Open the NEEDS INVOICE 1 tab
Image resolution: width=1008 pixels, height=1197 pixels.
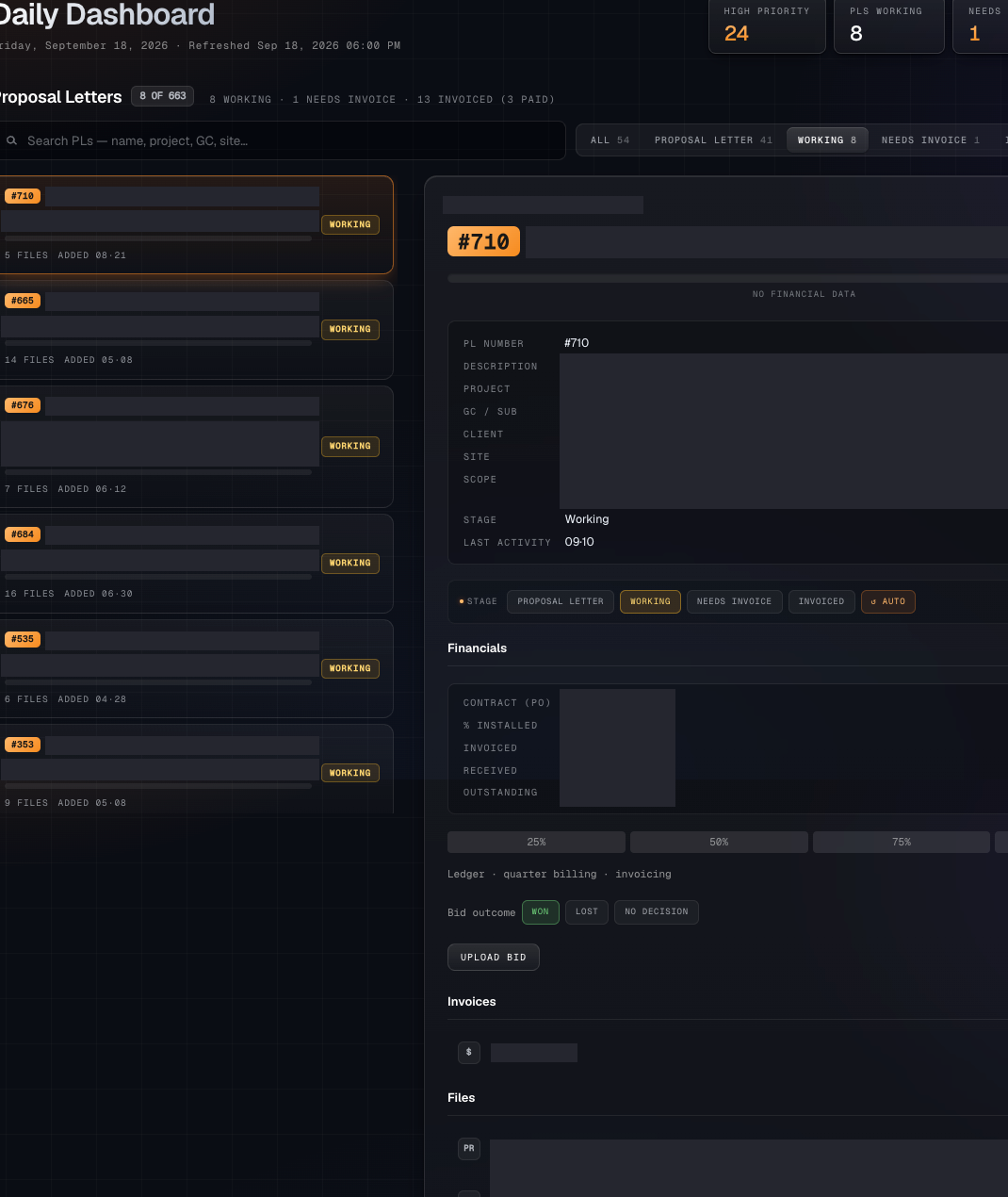[930, 140]
